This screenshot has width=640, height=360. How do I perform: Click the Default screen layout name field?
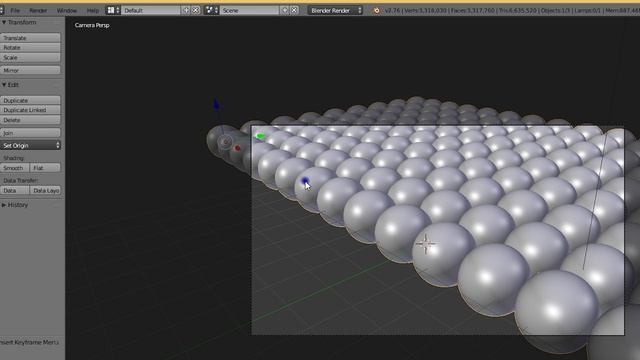click(x=151, y=10)
